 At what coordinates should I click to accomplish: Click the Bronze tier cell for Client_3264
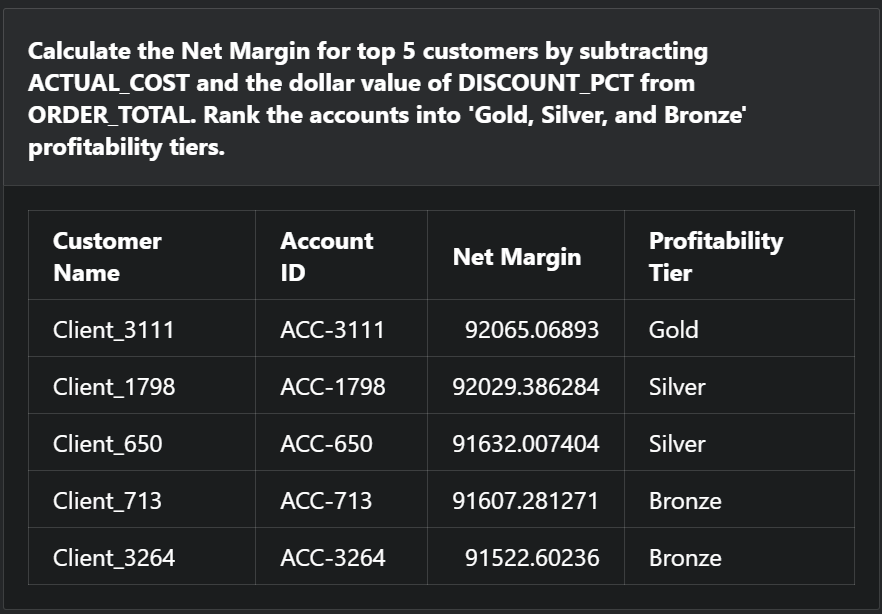[x=685, y=558]
